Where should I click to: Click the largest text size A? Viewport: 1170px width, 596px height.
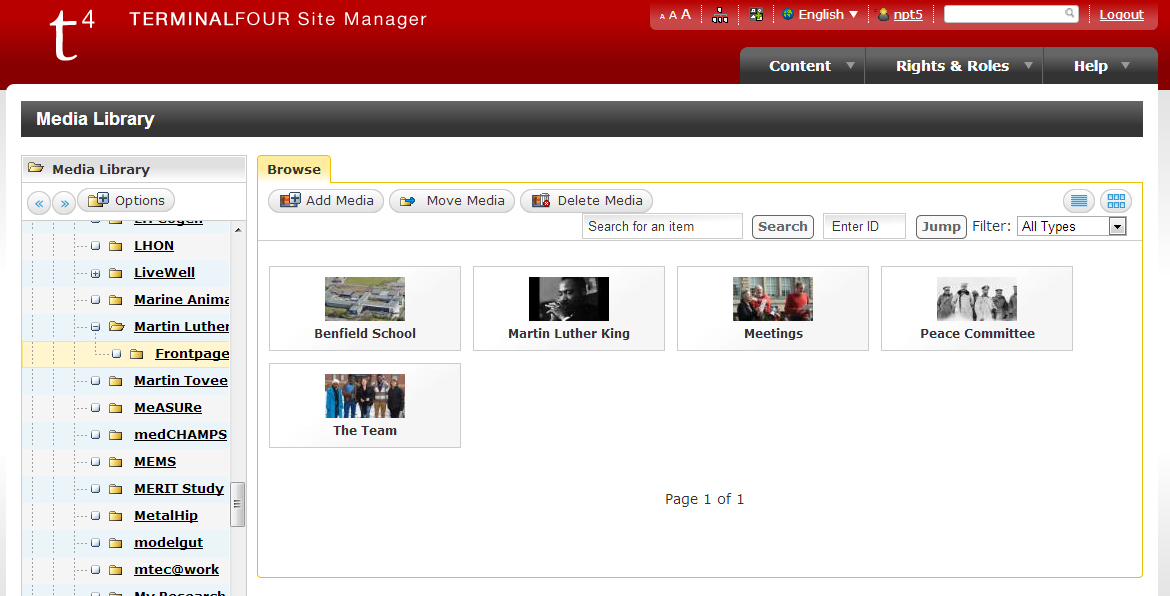[x=686, y=14]
